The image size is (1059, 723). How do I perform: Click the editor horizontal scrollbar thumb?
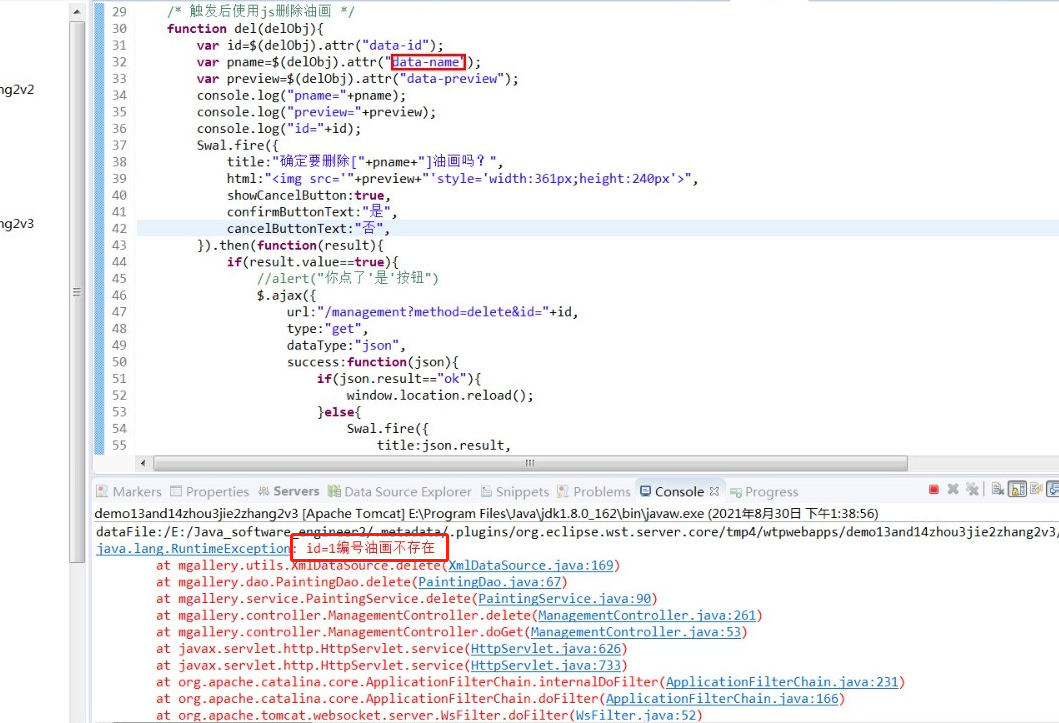pos(530,463)
